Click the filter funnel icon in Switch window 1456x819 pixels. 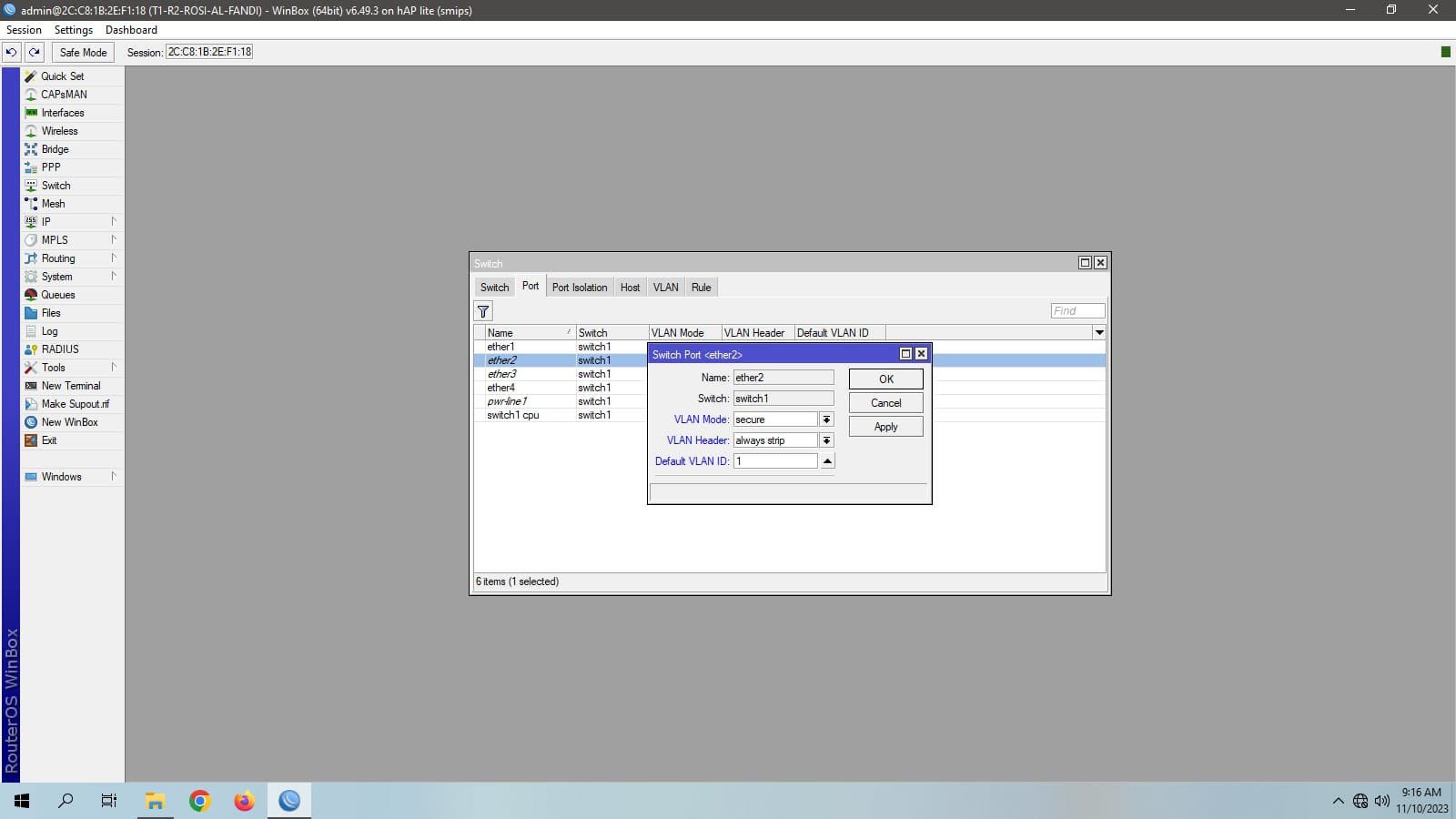pyautogui.click(x=483, y=311)
